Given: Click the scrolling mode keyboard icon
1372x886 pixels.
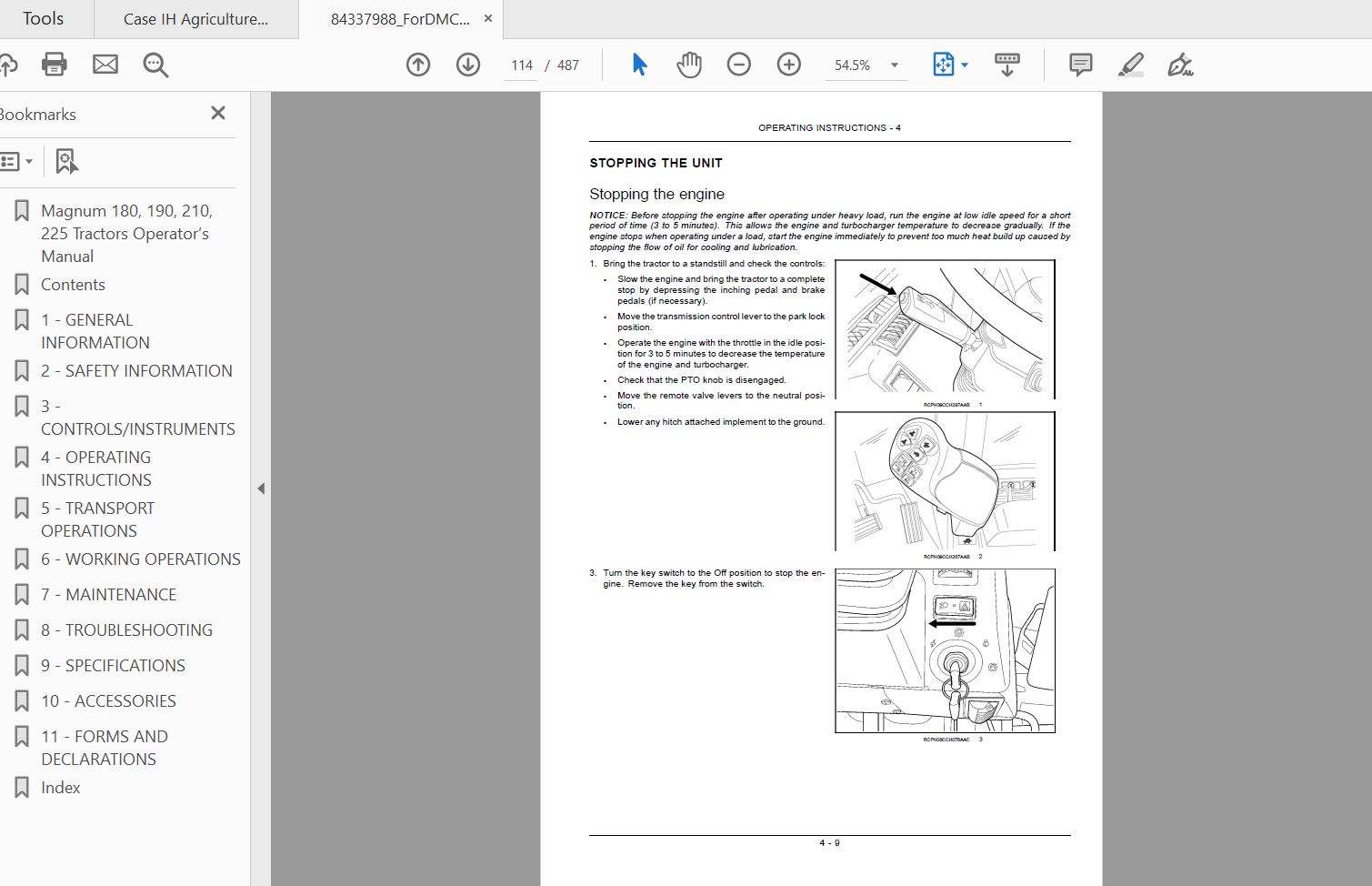Looking at the screenshot, I should pos(1007,65).
